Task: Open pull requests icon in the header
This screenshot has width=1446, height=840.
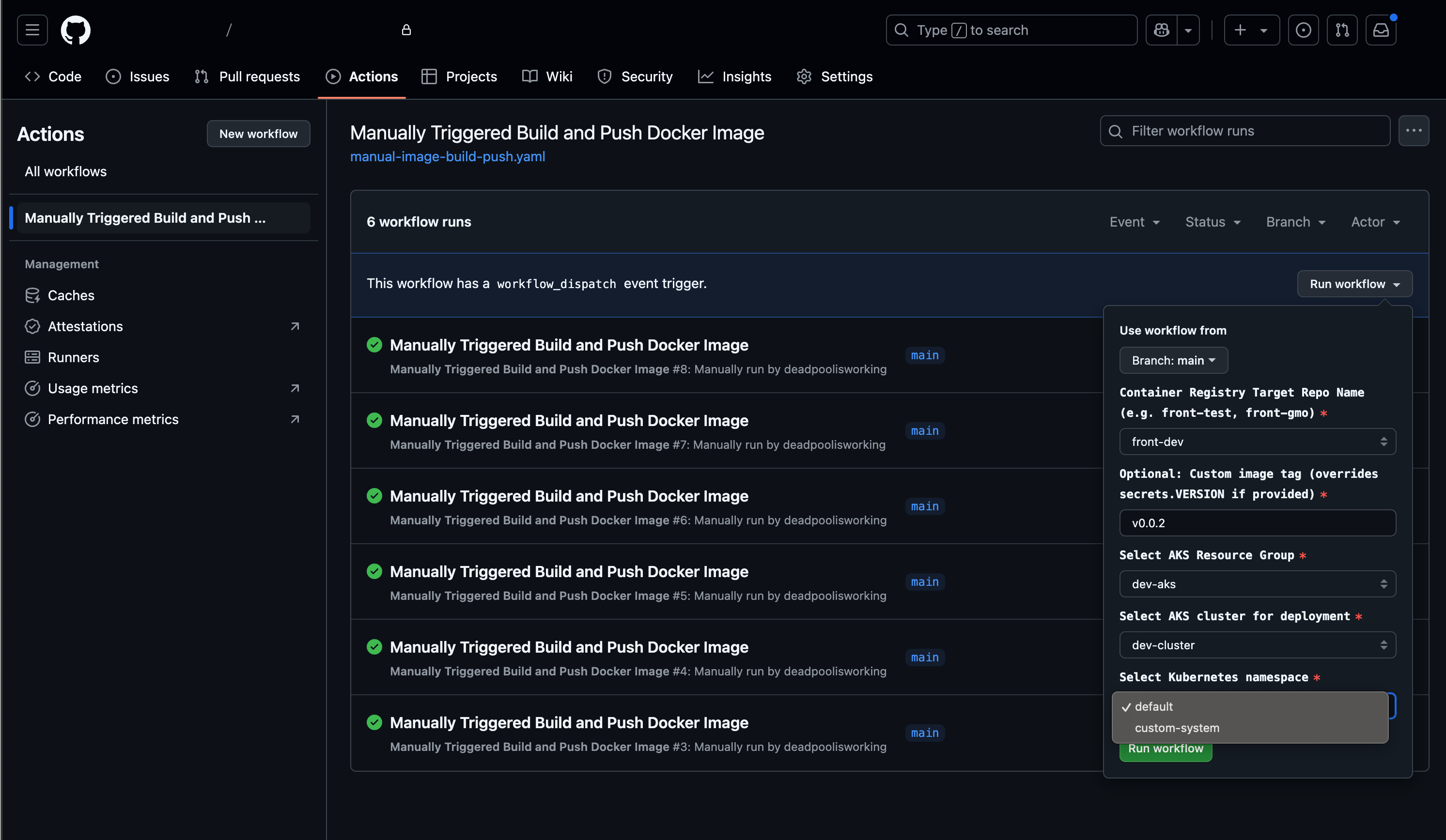Action: click(x=1342, y=30)
